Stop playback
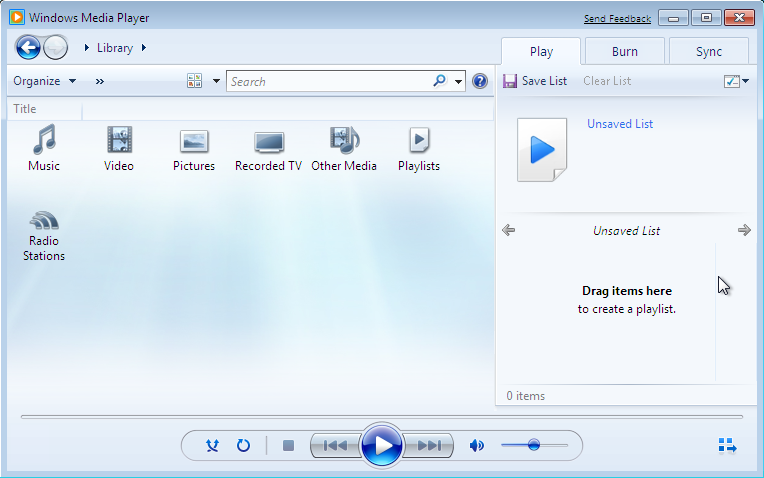Viewport: 764px width, 478px height. [288, 445]
